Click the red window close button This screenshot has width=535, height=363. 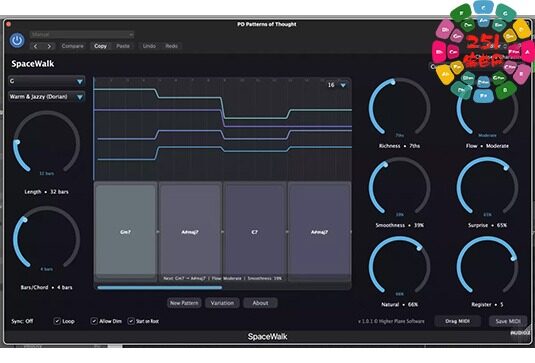pos(9,24)
